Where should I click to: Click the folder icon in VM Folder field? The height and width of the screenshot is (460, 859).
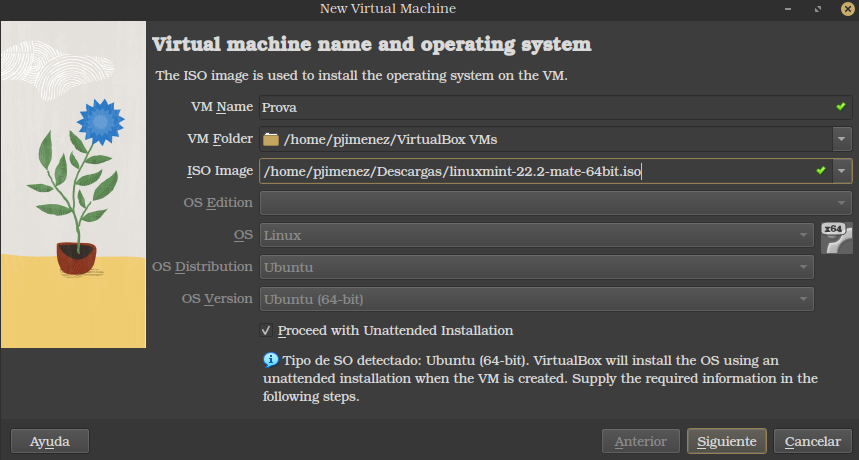point(271,139)
